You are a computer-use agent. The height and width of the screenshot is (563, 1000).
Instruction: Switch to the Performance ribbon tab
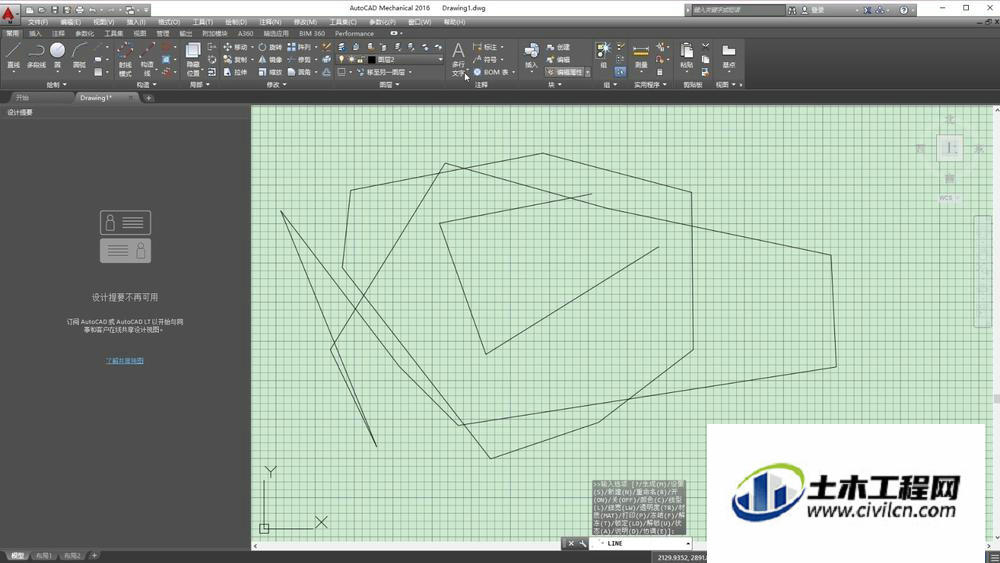(354, 33)
